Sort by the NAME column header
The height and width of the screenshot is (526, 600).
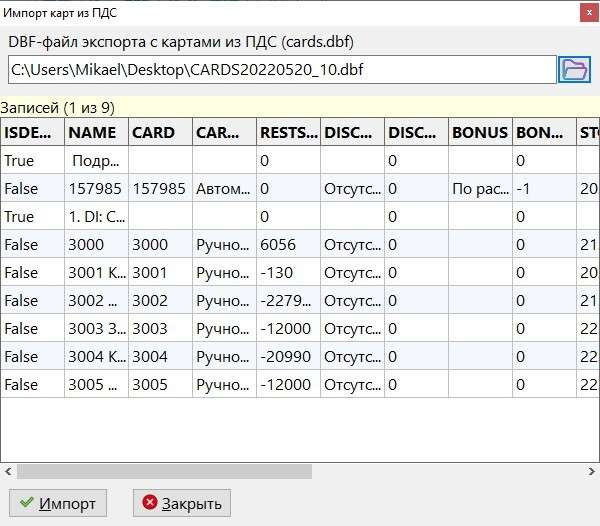(96, 132)
